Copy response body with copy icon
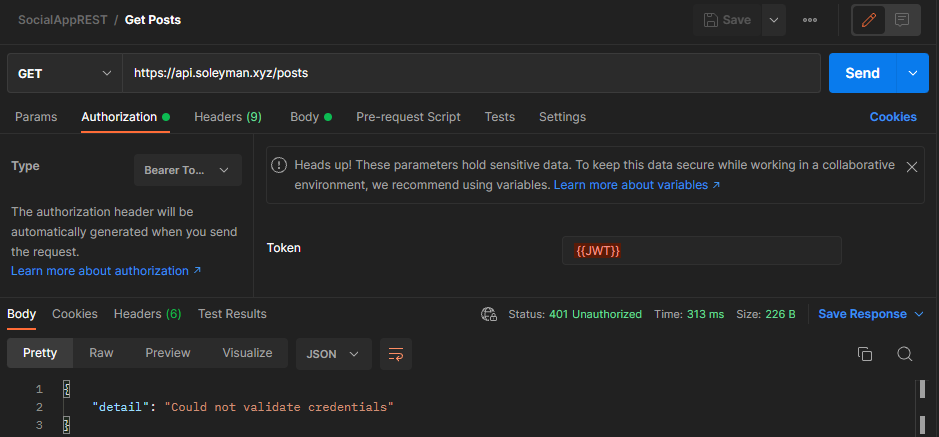The height and width of the screenshot is (437, 939). pos(865,353)
